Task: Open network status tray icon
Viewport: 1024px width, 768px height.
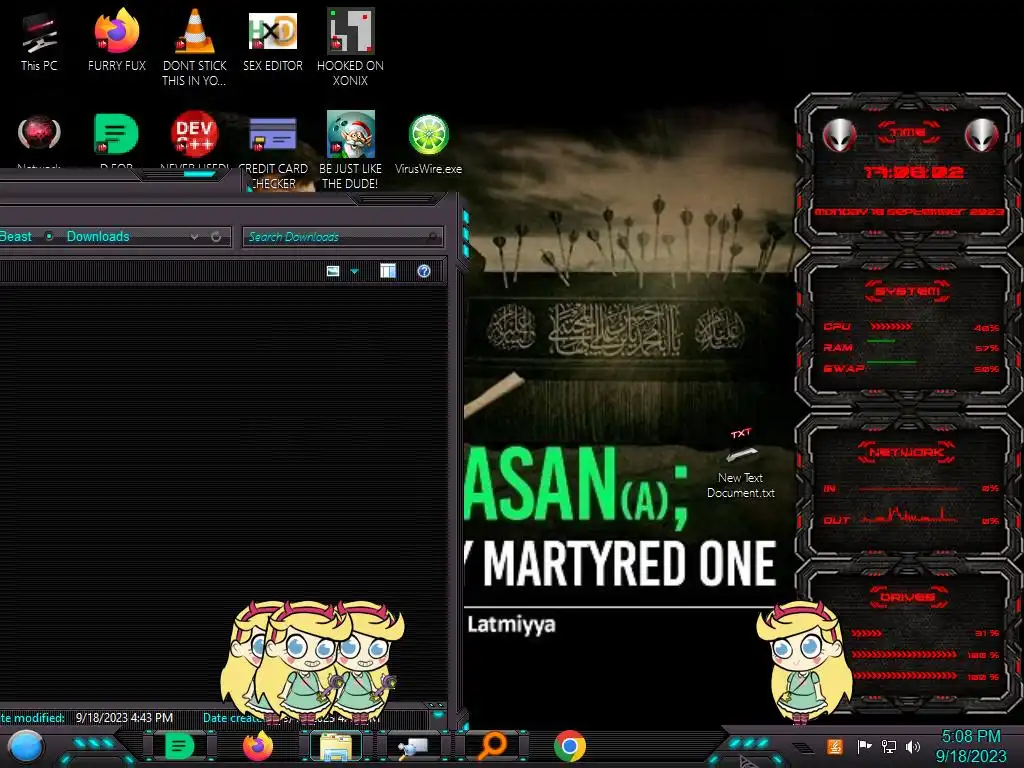Action: click(889, 746)
